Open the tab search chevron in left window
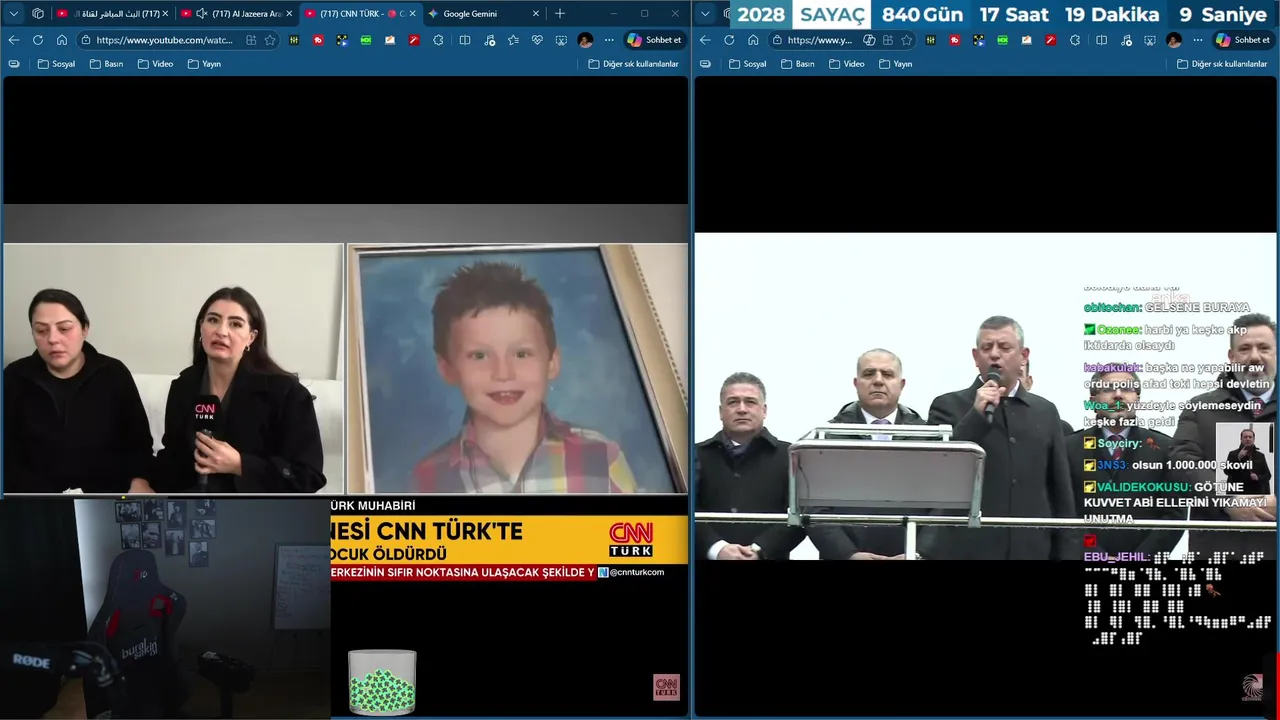 tap(14, 13)
